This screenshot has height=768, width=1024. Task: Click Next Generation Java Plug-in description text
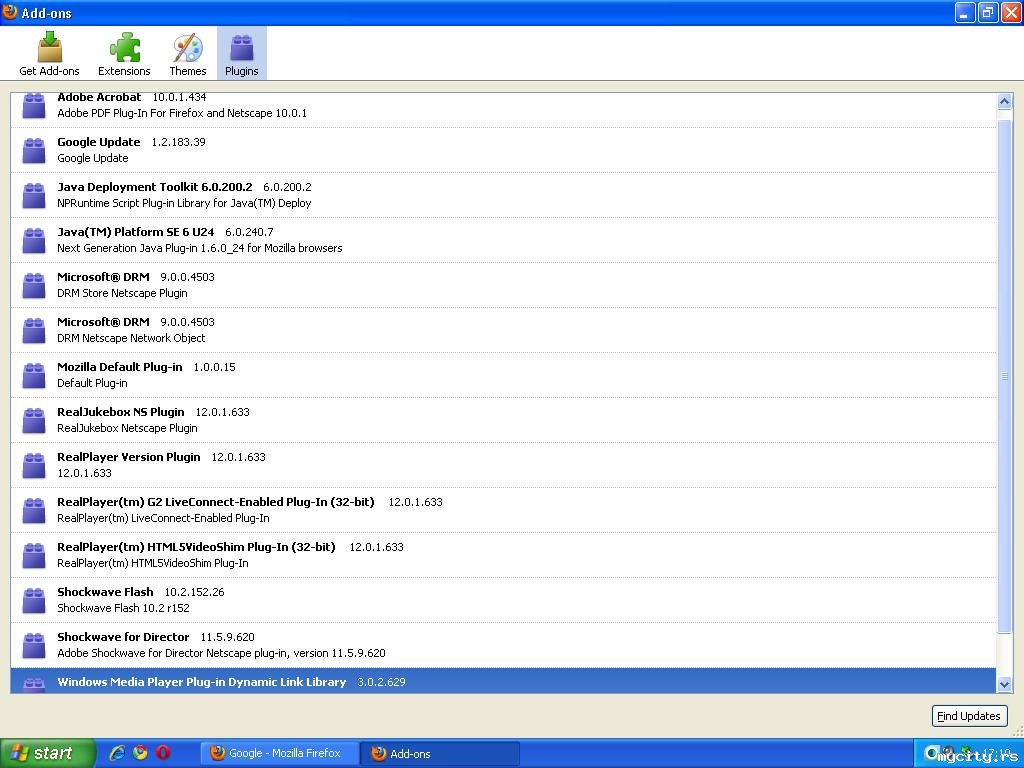[199, 248]
